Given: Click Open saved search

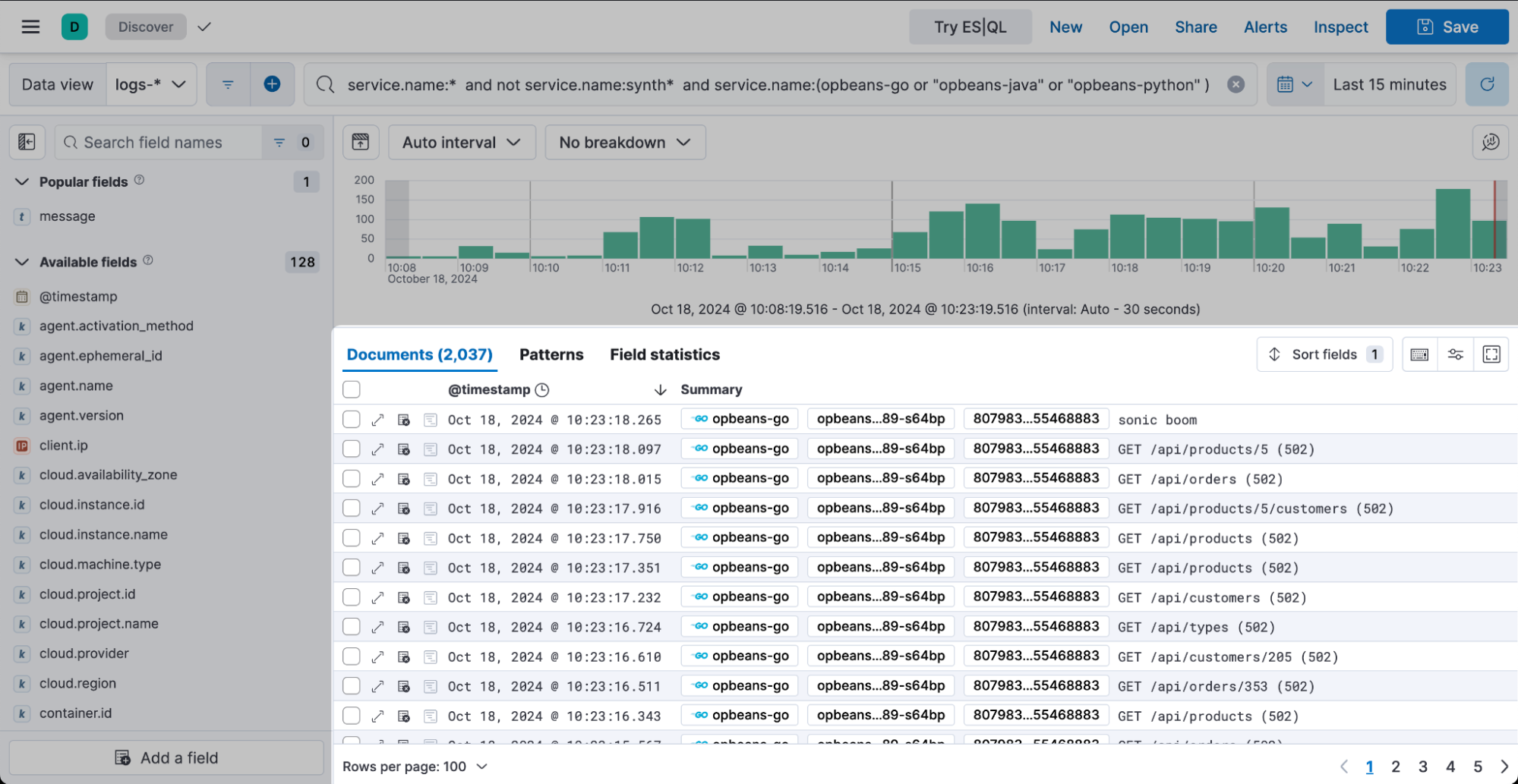Looking at the screenshot, I should click(1128, 27).
